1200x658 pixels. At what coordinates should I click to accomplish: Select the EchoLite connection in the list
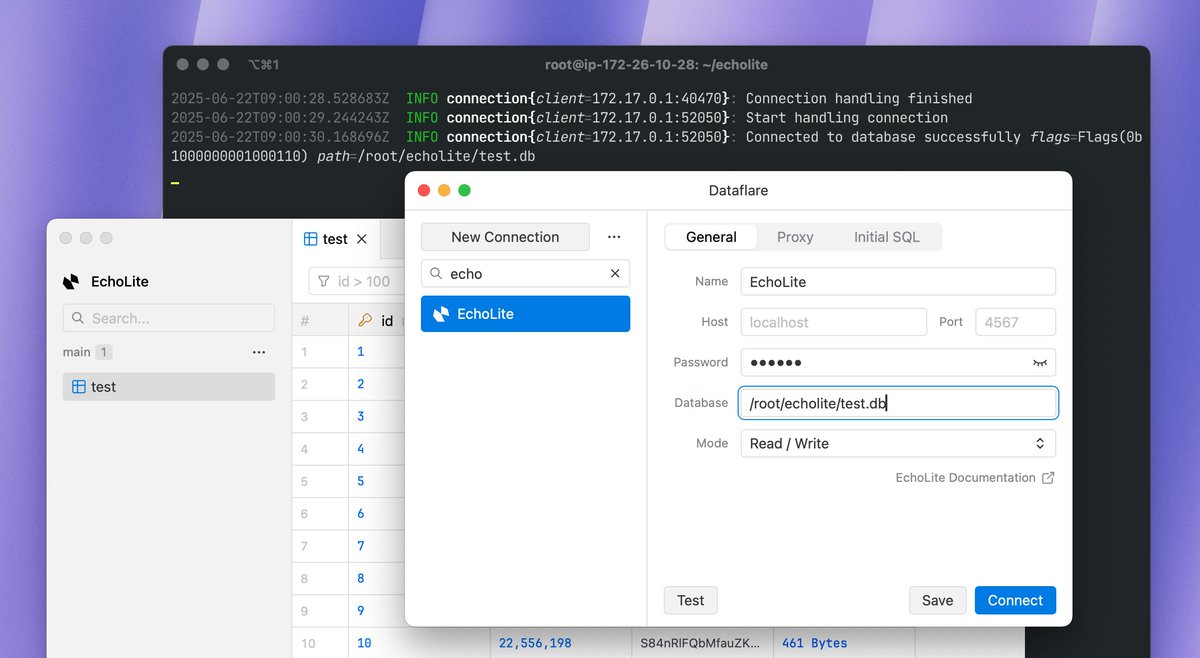click(525, 314)
